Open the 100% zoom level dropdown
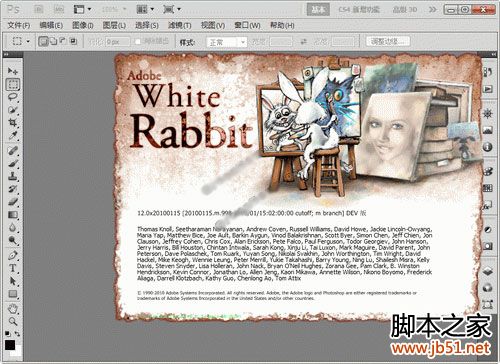 pyautogui.click(x=114, y=9)
